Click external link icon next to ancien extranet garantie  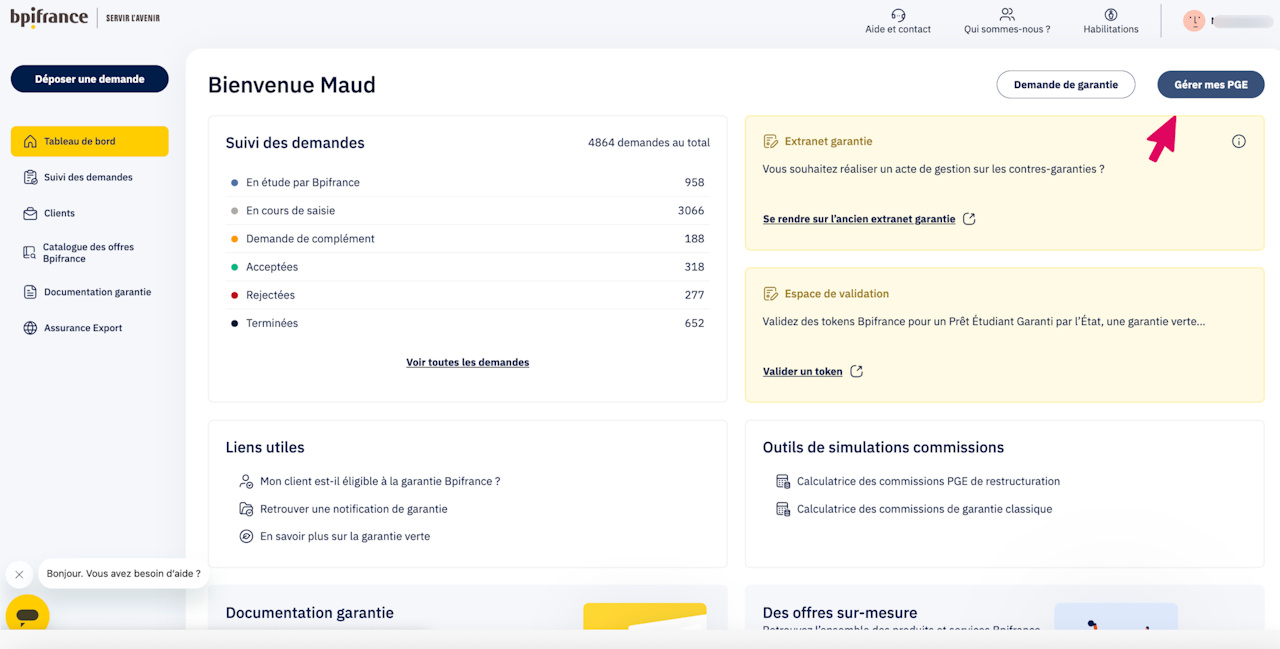click(x=969, y=219)
